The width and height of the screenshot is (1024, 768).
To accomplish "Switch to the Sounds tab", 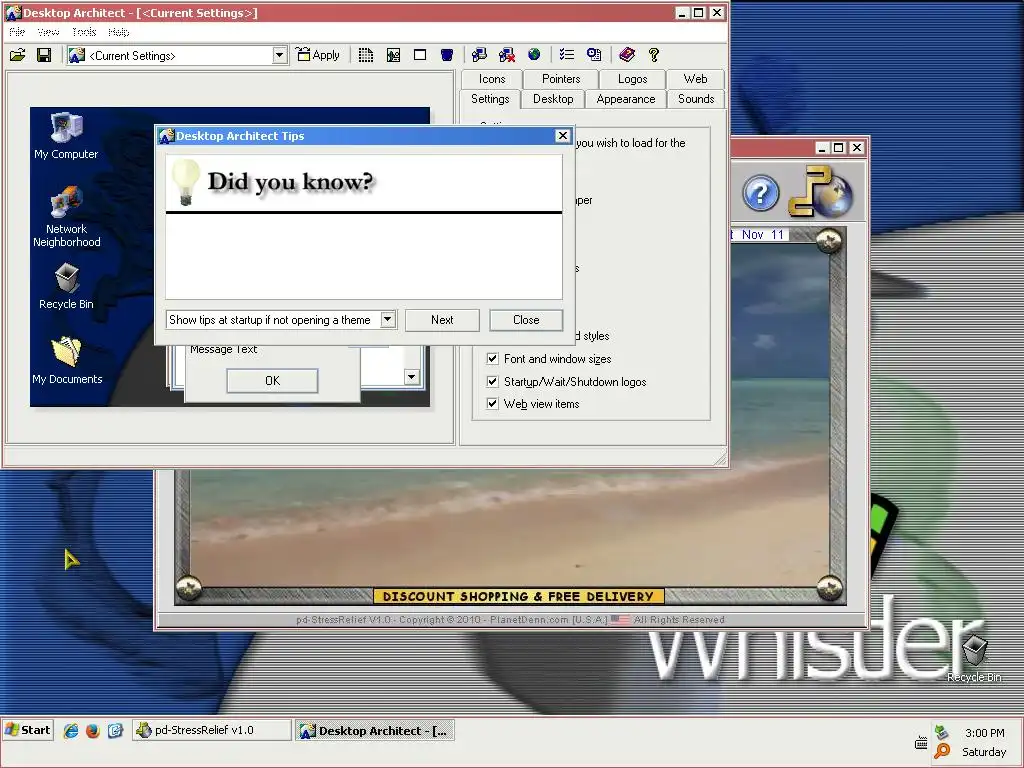I will tap(696, 99).
